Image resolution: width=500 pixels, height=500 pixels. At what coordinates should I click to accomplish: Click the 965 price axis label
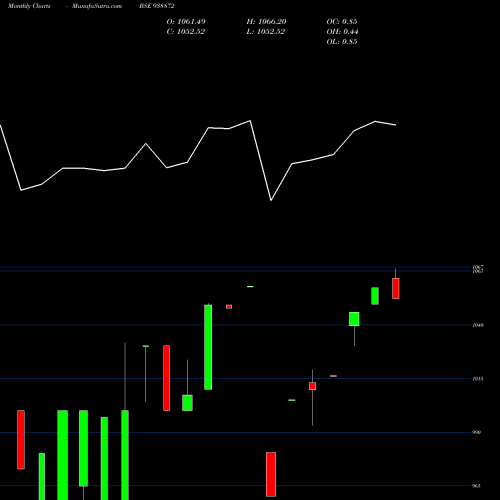pos(477,486)
